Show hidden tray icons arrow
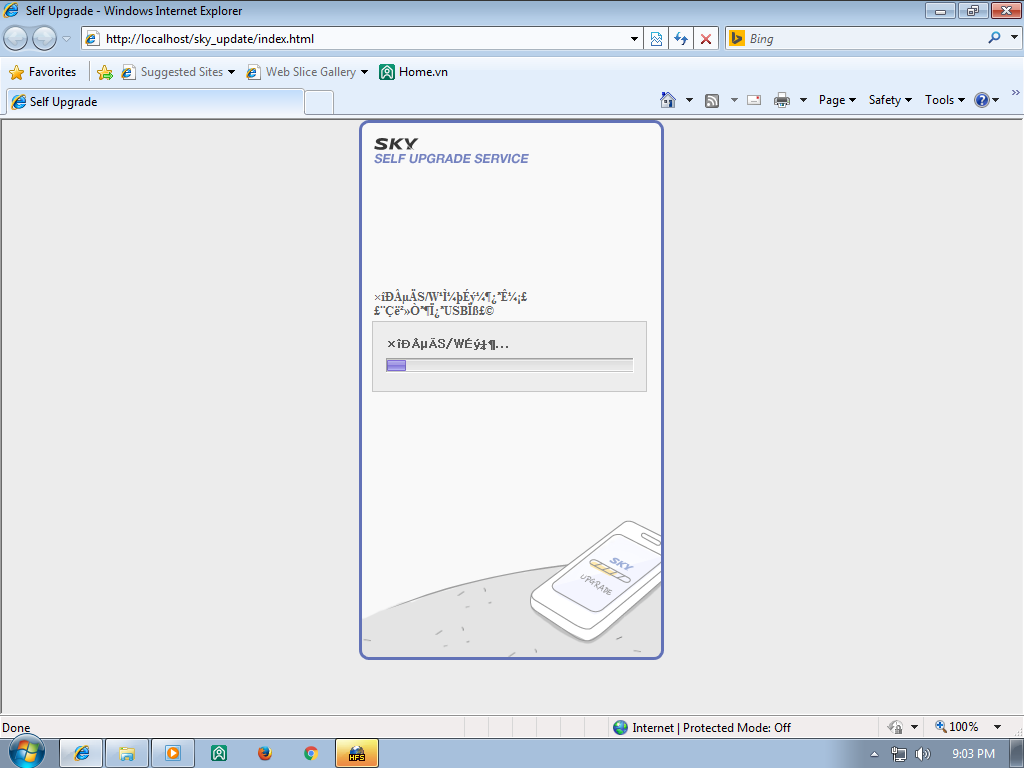 pos(874,754)
